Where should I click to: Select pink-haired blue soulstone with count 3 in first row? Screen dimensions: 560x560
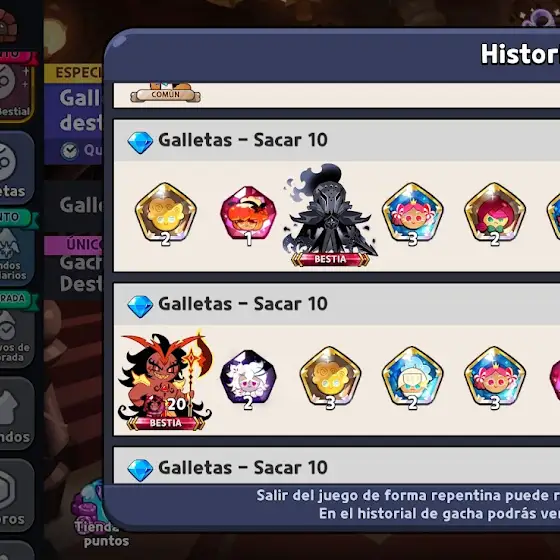412,214
